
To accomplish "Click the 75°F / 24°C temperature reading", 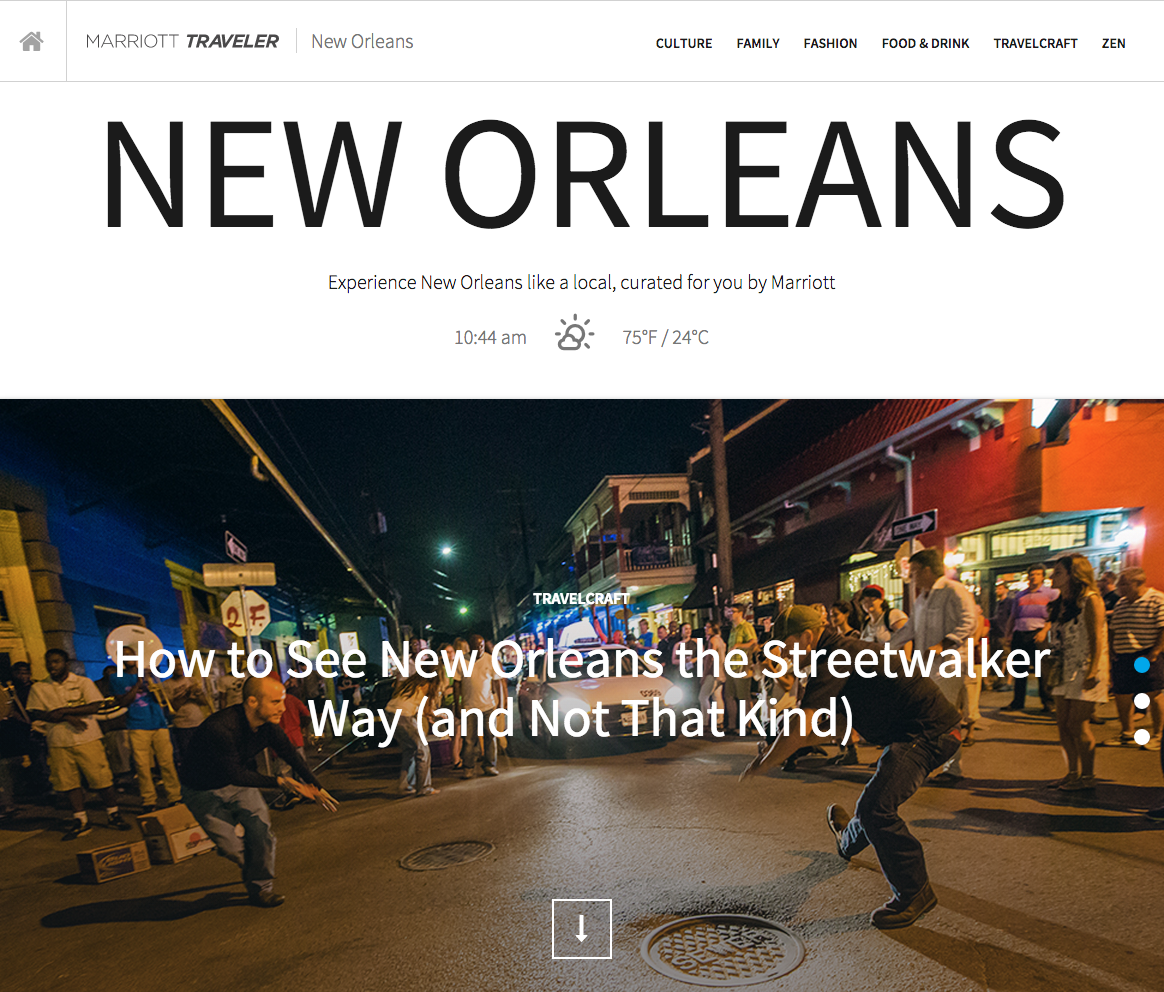I will click(x=666, y=338).
